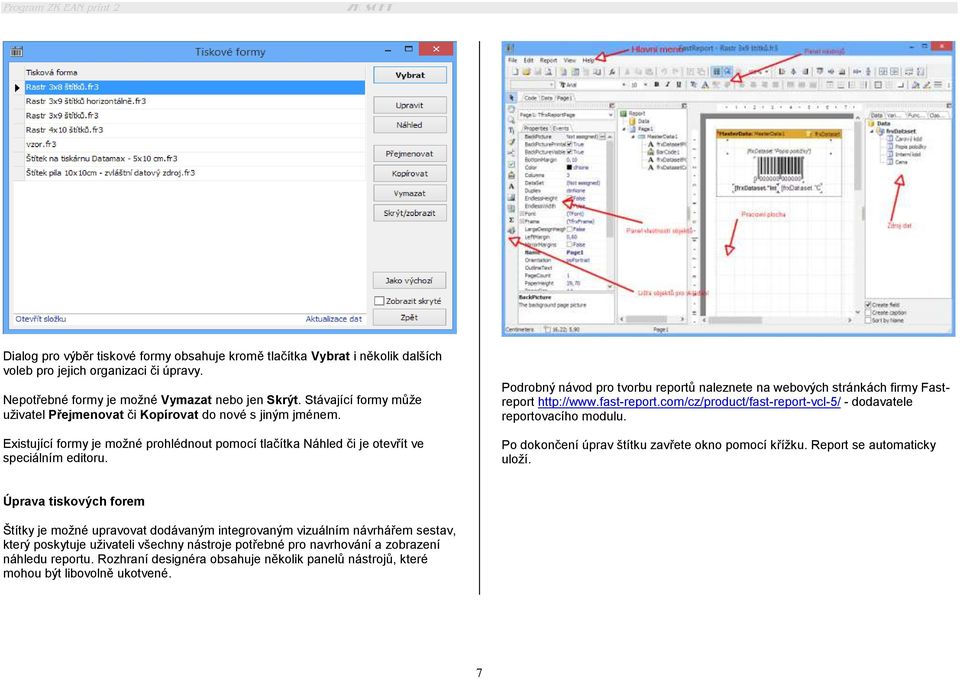This screenshot has width=960, height=679.
Task: Open the Náhled preview button
Action: [x=410, y=125]
